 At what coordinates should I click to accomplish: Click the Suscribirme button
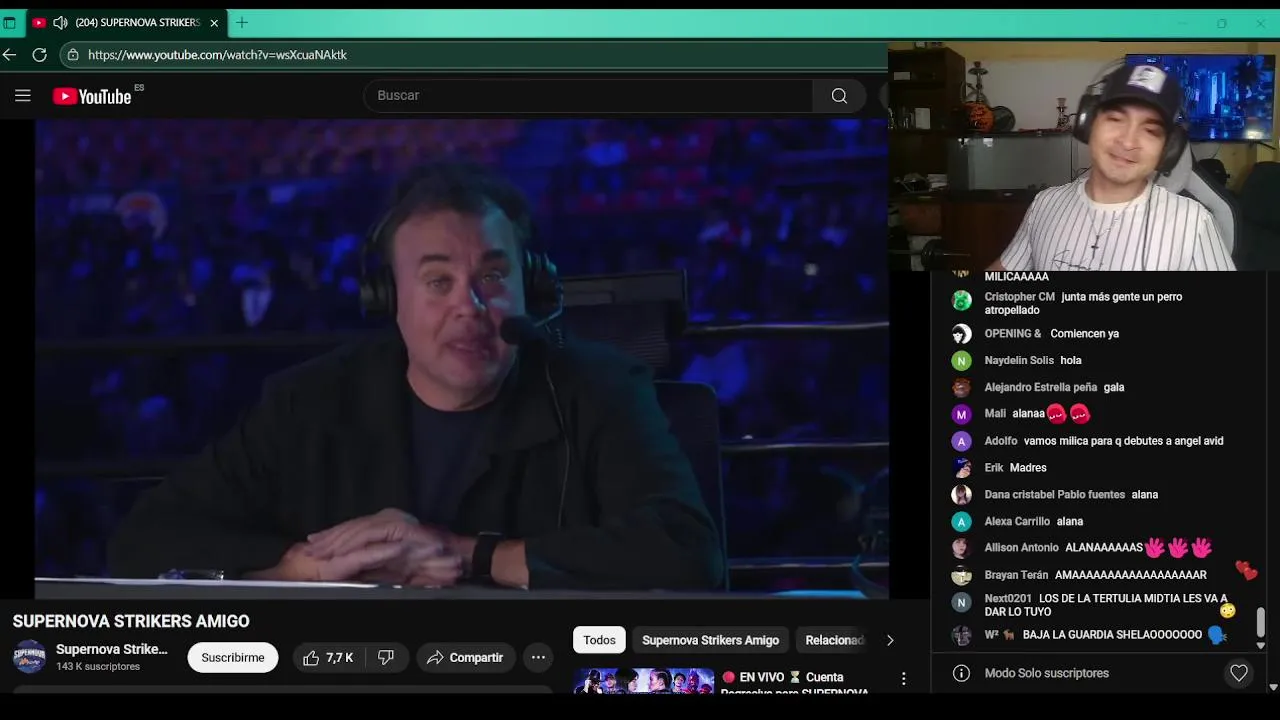tap(233, 658)
